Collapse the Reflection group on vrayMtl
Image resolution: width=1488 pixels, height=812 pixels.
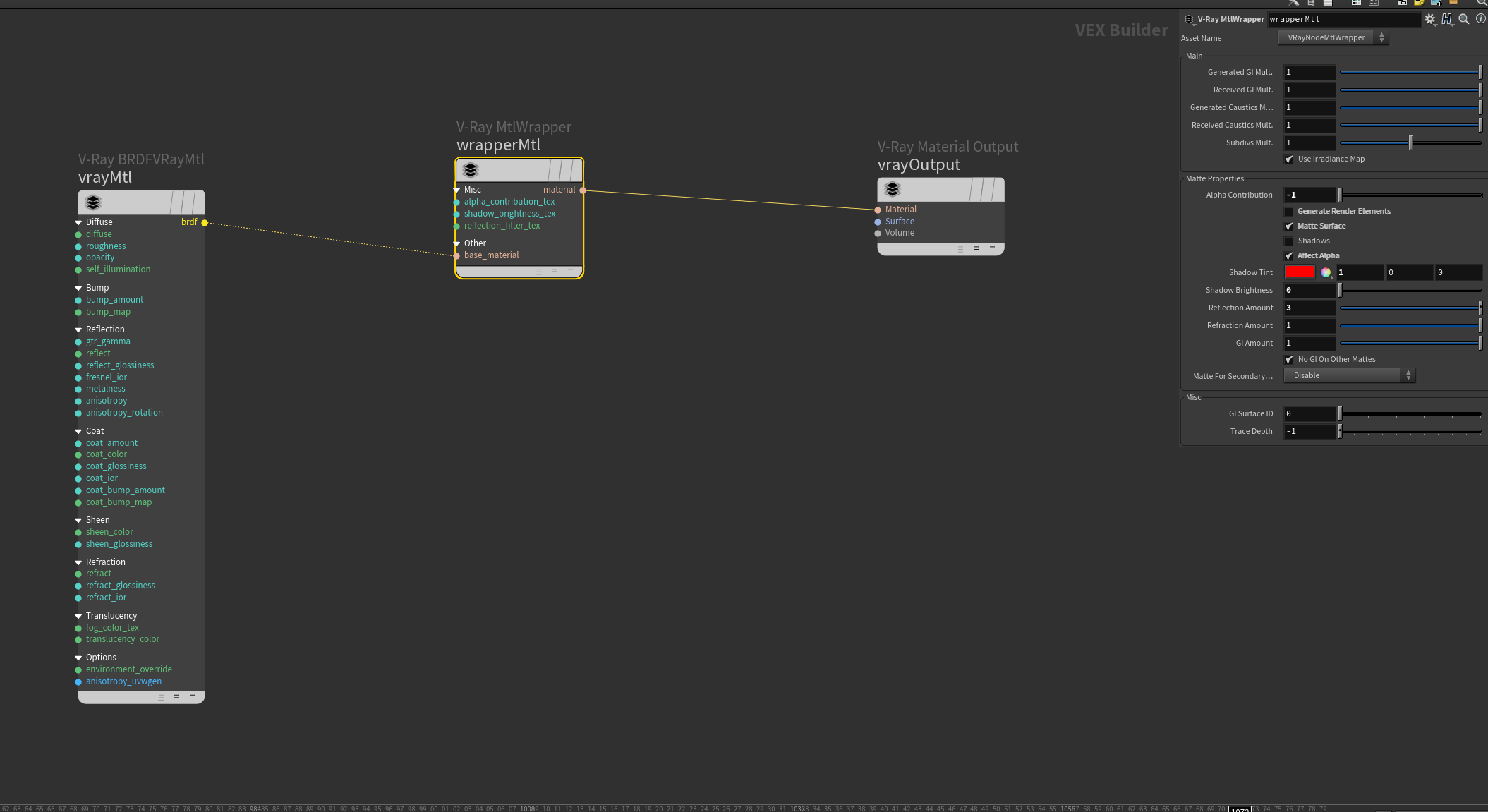point(78,329)
